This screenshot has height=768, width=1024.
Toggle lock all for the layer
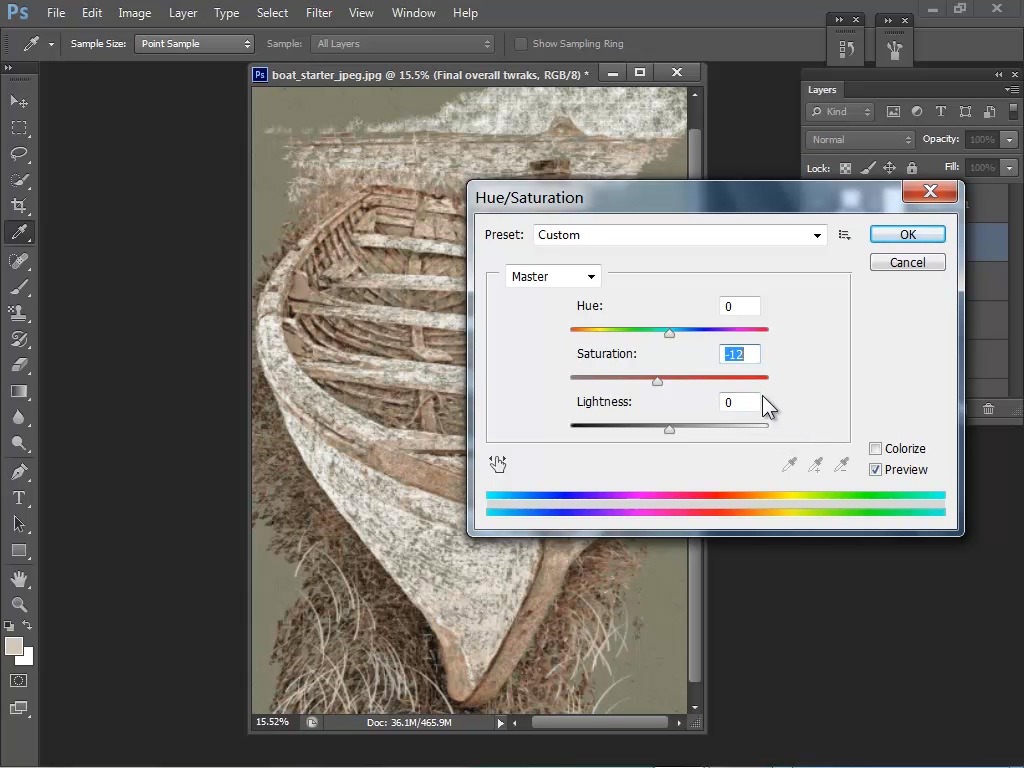[x=912, y=168]
